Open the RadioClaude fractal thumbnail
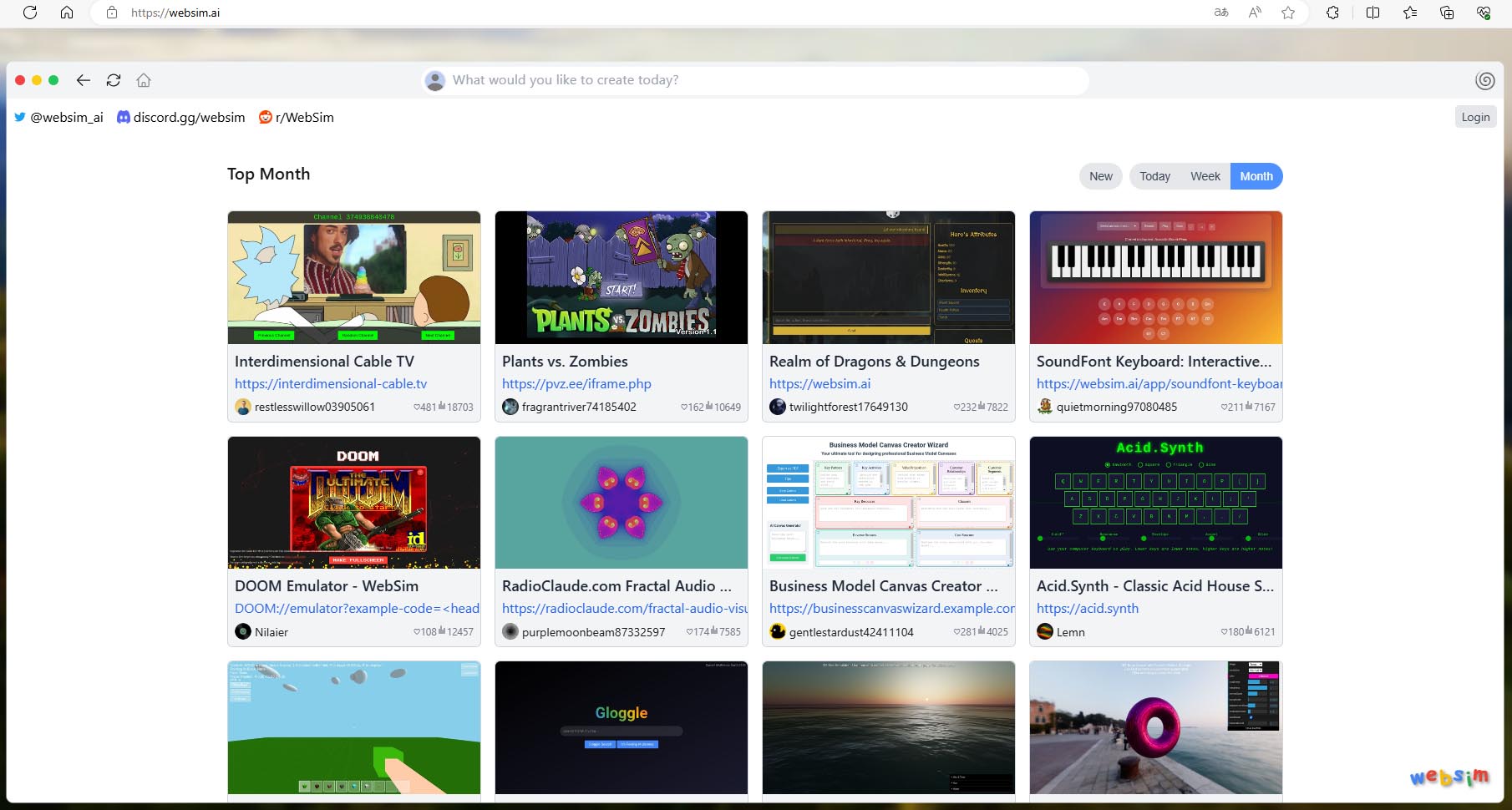Viewport: 1512px width, 810px height. [x=622, y=503]
